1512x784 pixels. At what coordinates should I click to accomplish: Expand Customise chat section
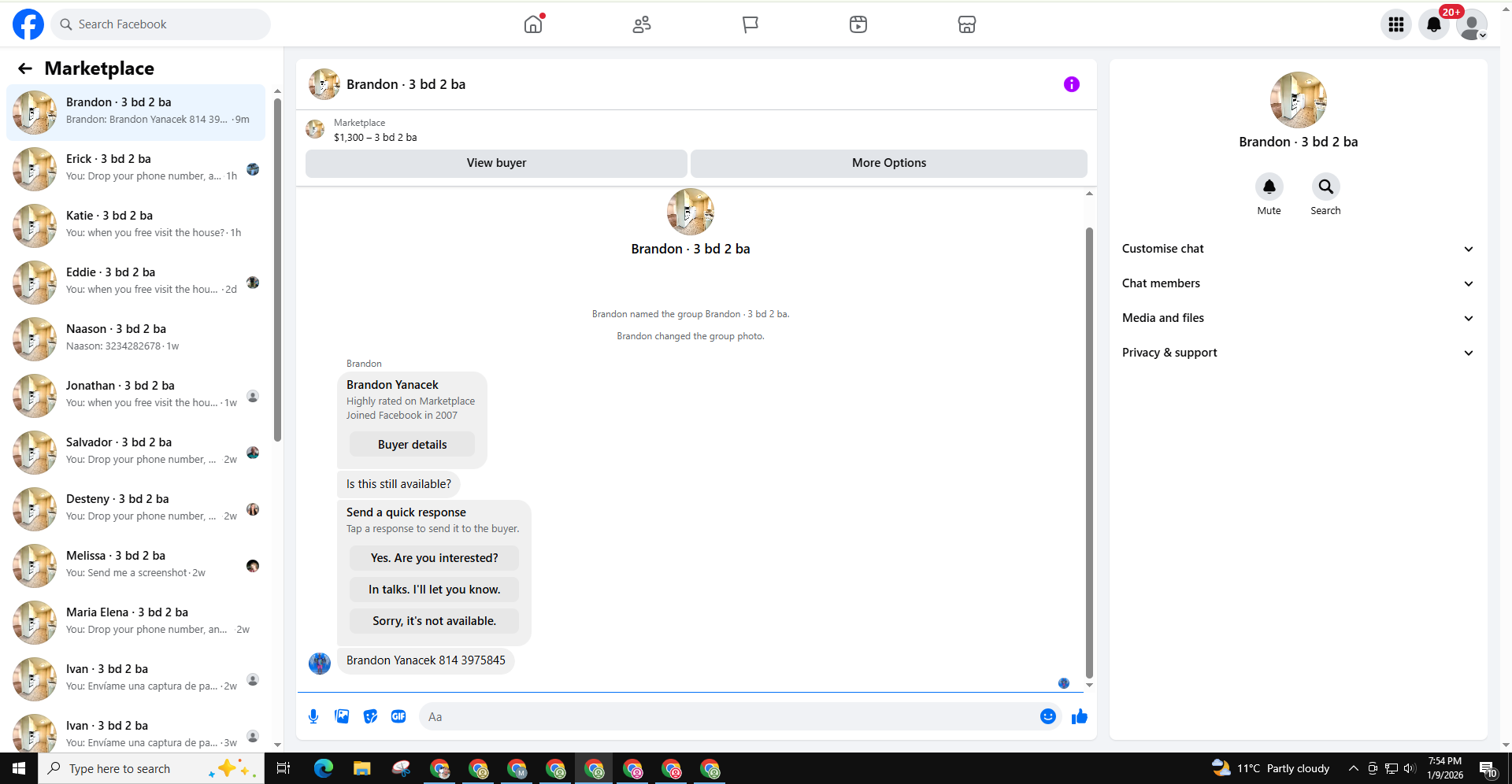pyautogui.click(x=1298, y=249)
